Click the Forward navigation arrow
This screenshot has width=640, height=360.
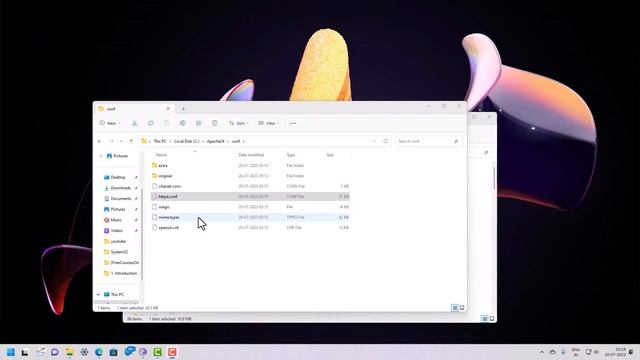tap(111, 141)
